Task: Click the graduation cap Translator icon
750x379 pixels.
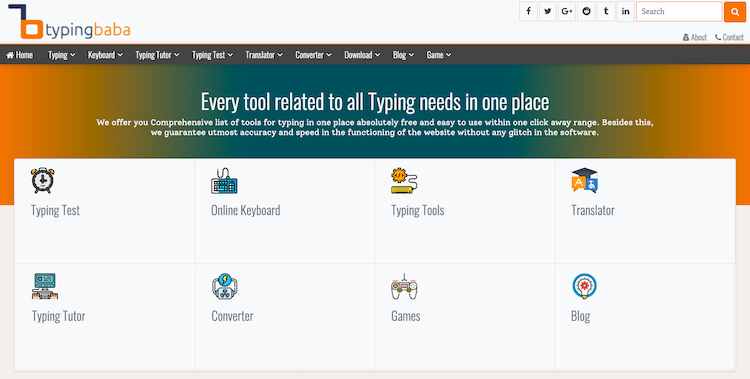Action: [x=585, y=180]
